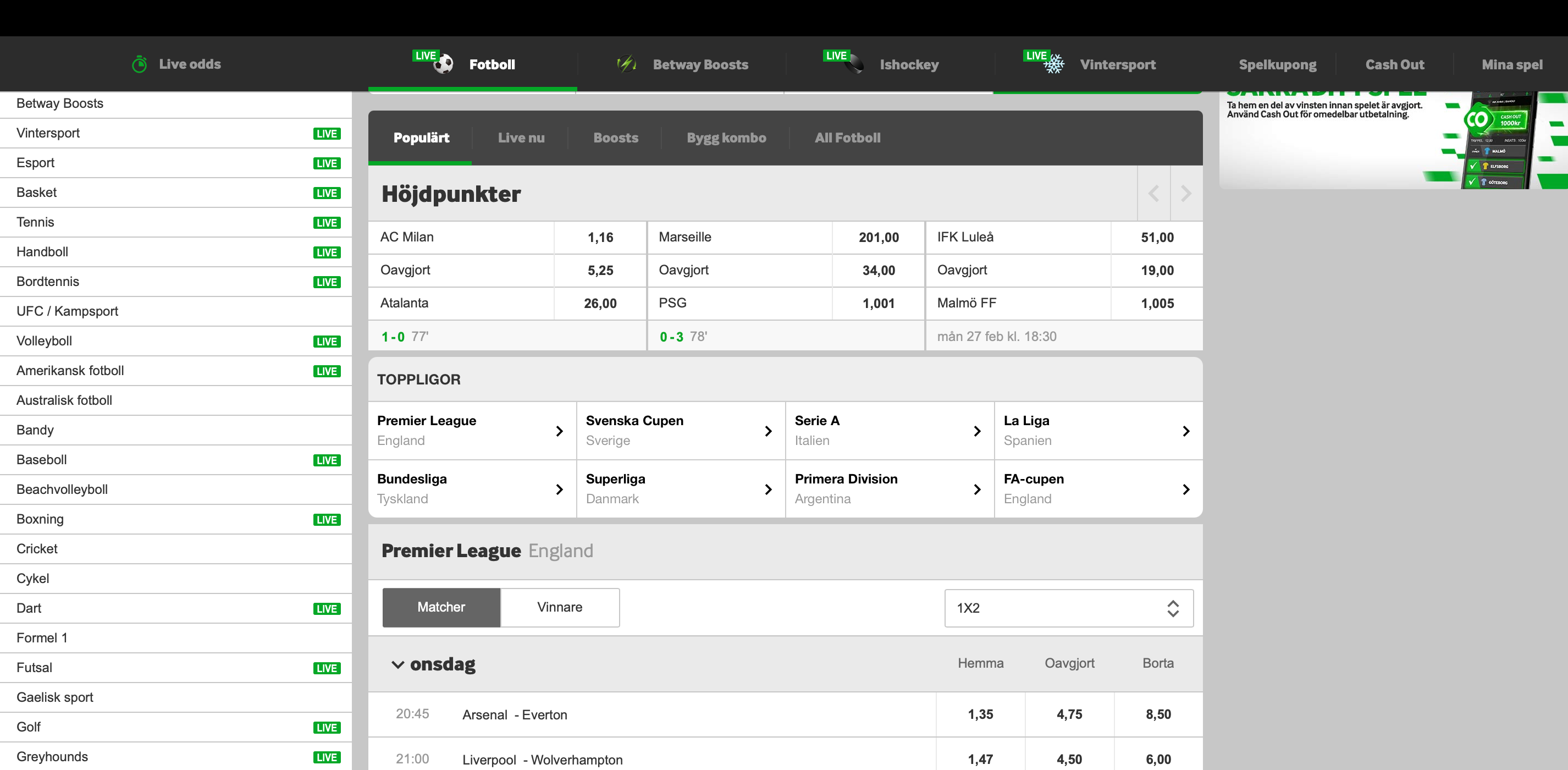Pick Wolverhampton away win odds 6,00

coord(1158,759)
